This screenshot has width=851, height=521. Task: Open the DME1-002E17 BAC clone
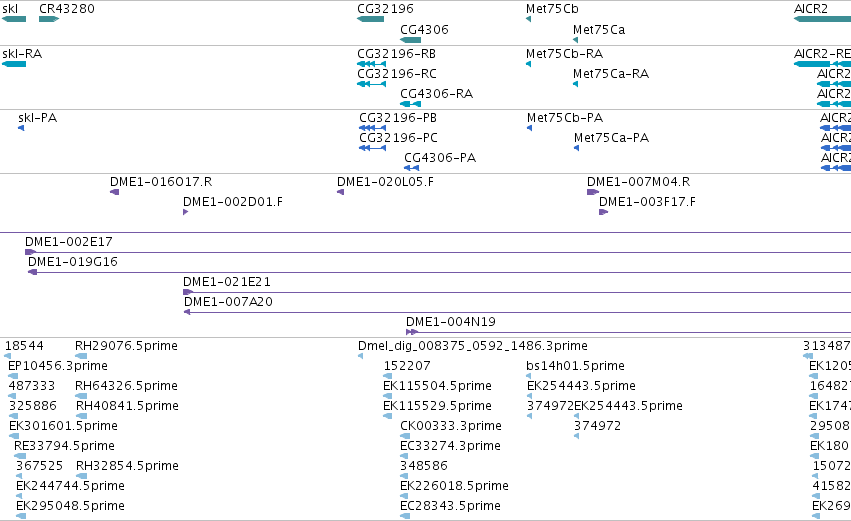coord(438,252)
